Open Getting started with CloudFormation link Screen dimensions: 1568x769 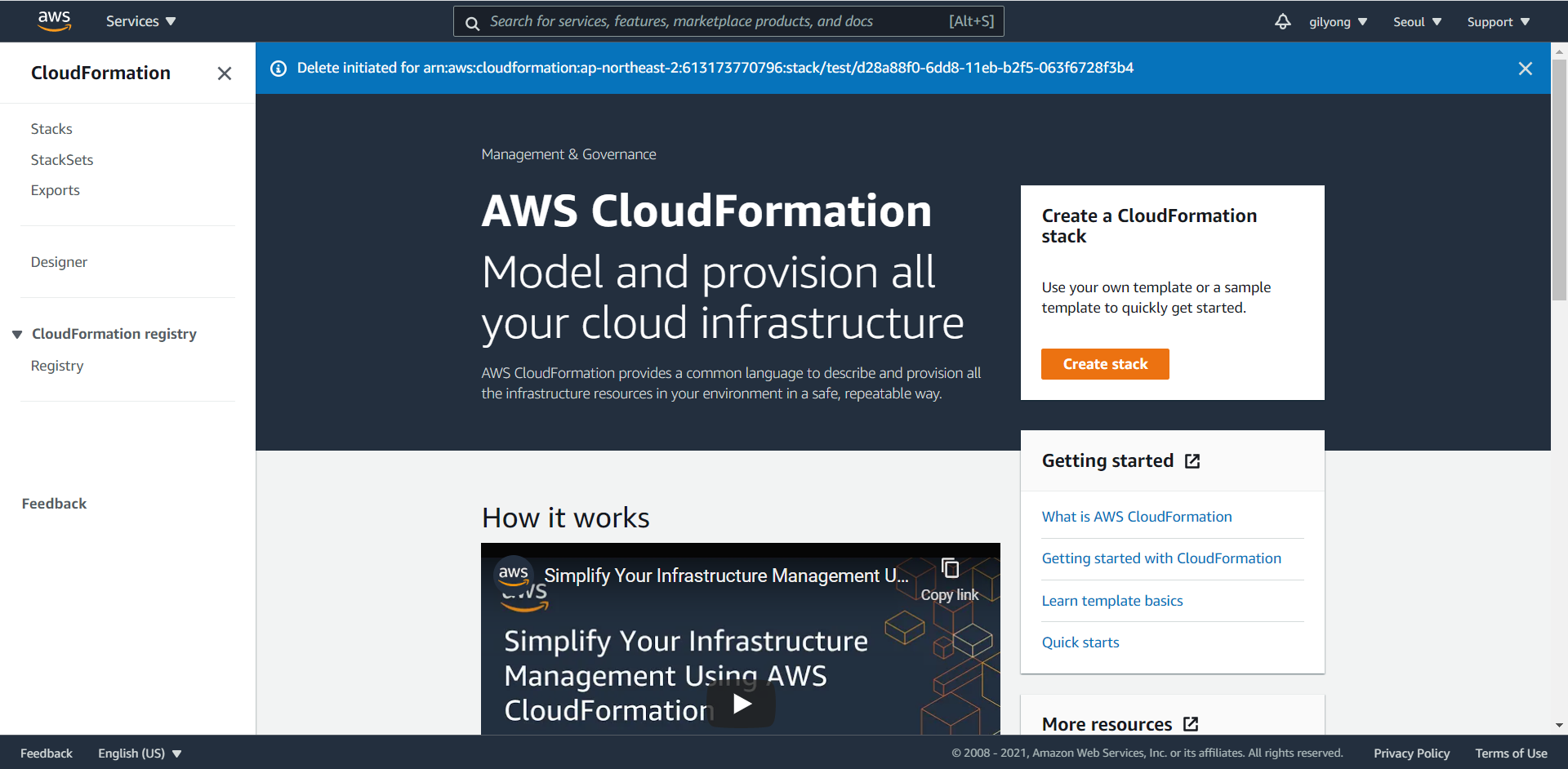click(x=1161, y=558)
